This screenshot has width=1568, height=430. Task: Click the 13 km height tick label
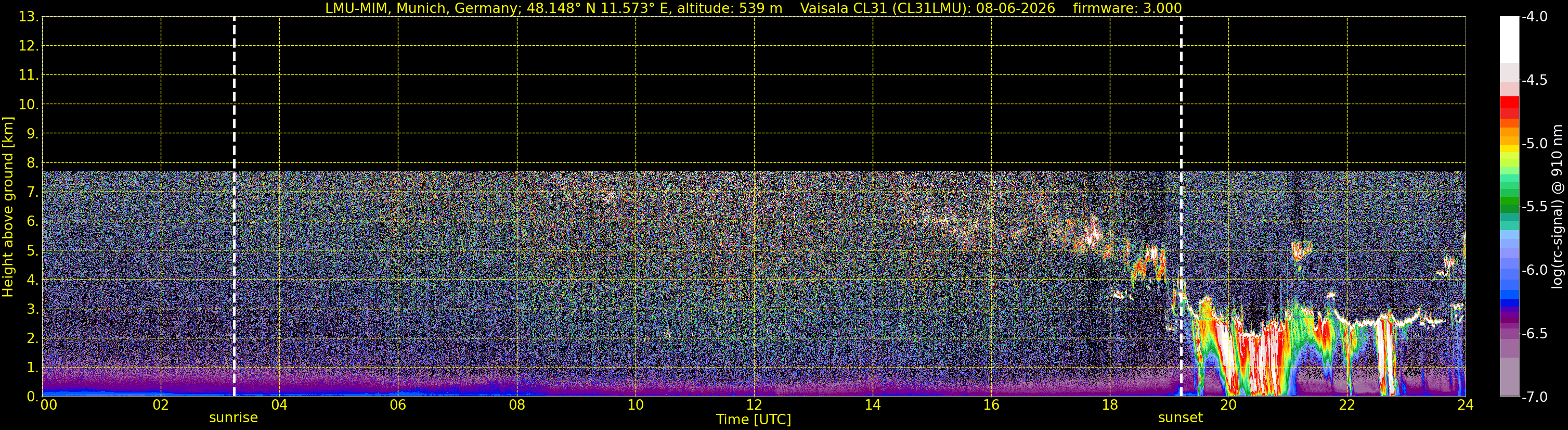coord(28,17)
